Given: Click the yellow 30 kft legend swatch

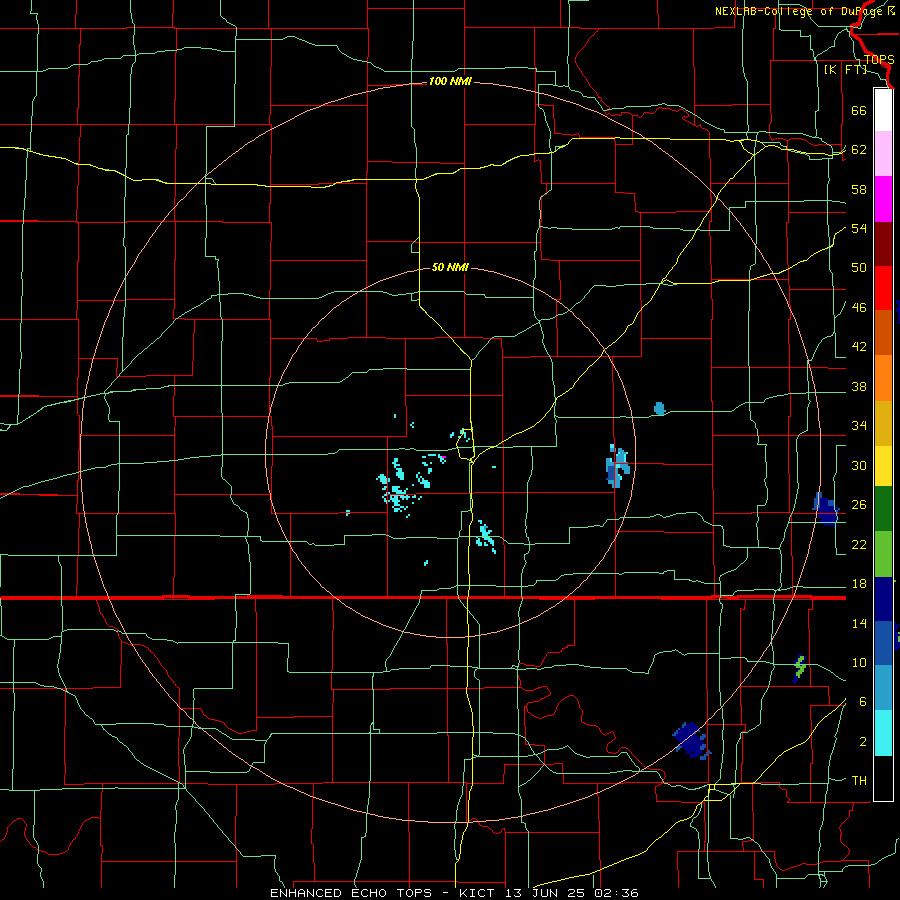Looking at the screenshot, I should (883, 465).
